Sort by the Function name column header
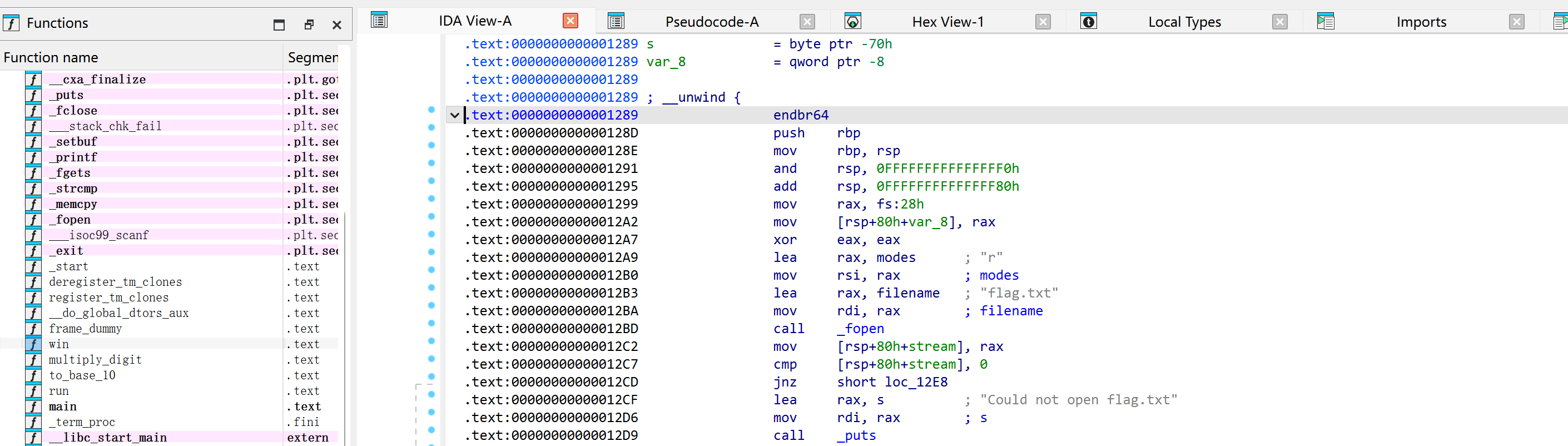Viewport: 1568px width, 446px height. click(x=141, y=58)
